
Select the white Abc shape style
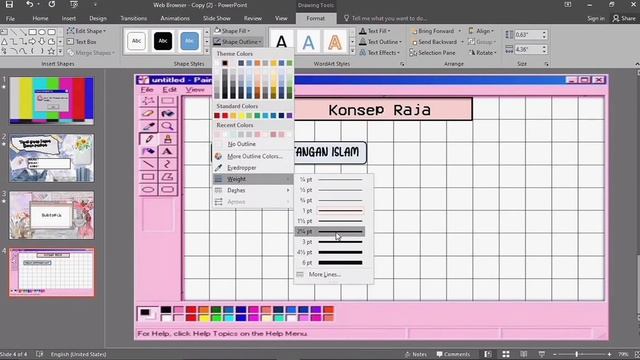[x=136, y=41]
